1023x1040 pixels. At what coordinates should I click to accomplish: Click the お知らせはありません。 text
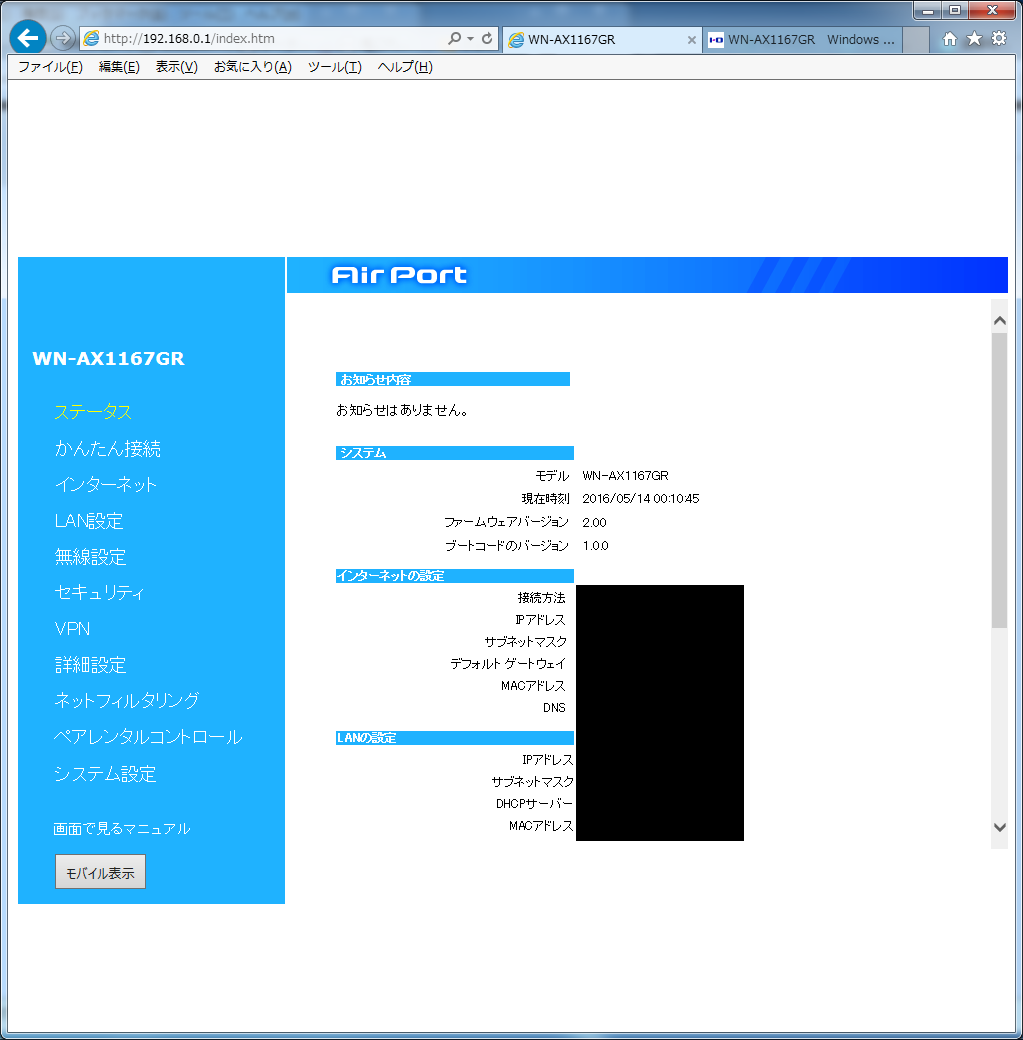402,411
